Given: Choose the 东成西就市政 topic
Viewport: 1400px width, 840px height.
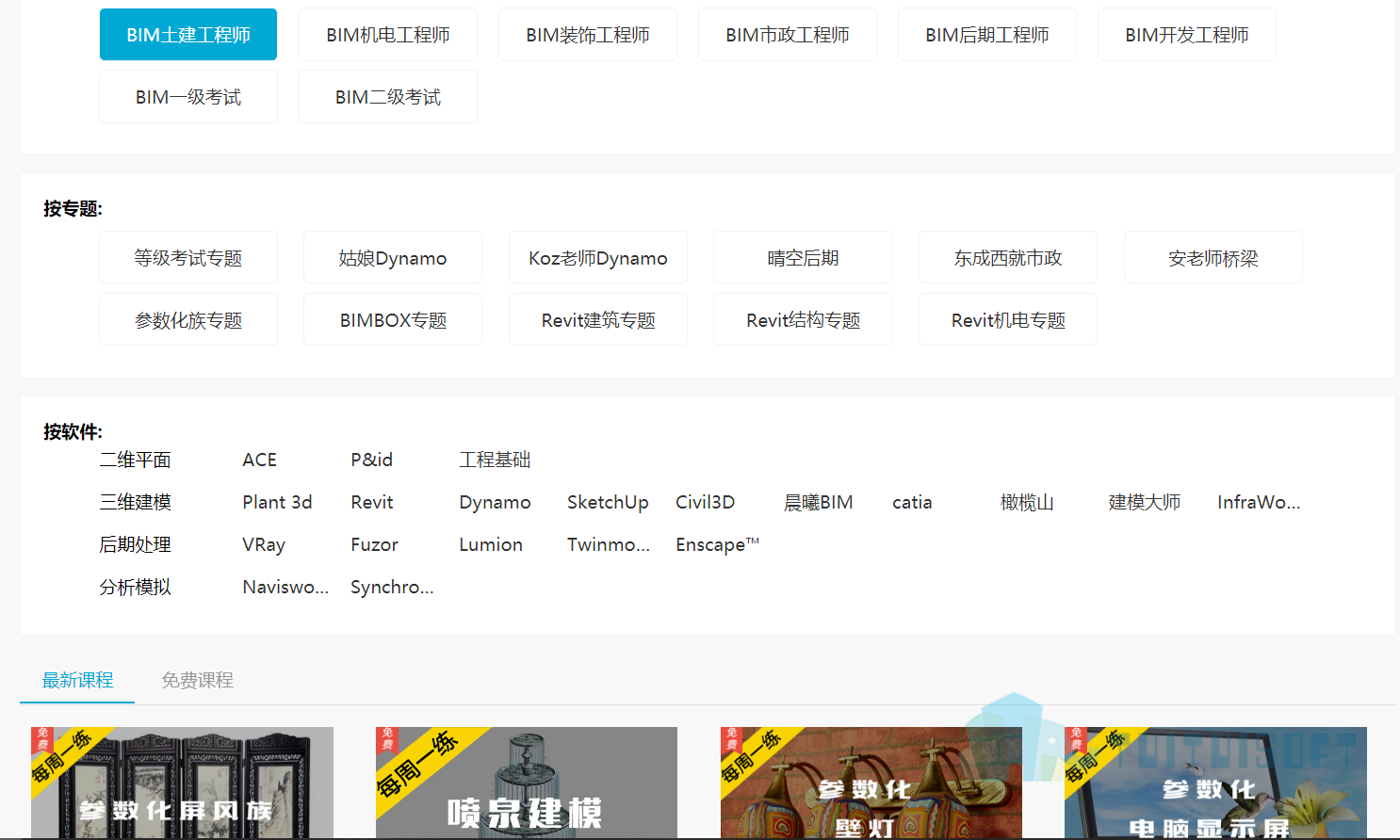Looking at the screenshot, I should tap(1008, 257).
